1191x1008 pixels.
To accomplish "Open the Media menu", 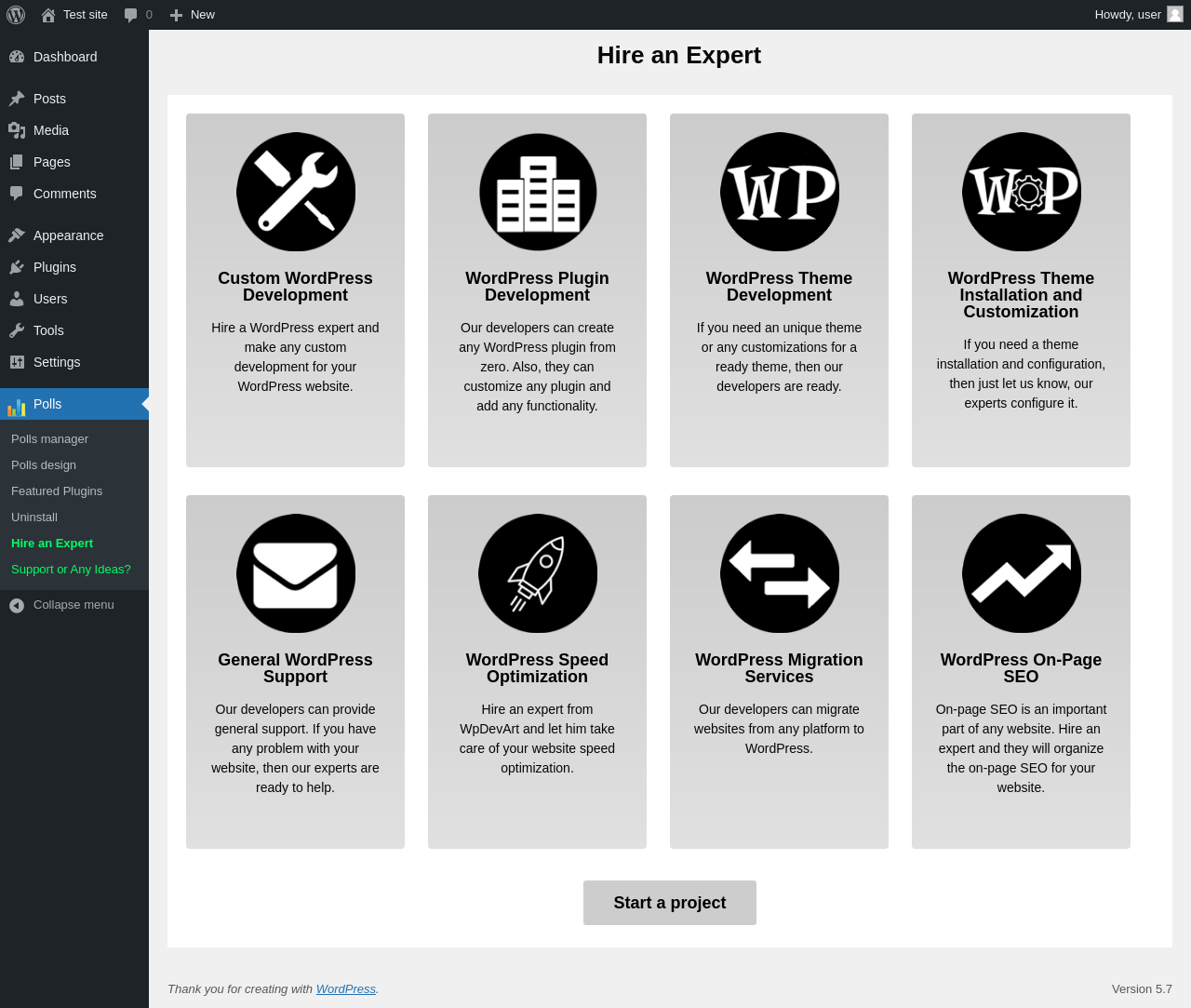I will tap(74, 130).
